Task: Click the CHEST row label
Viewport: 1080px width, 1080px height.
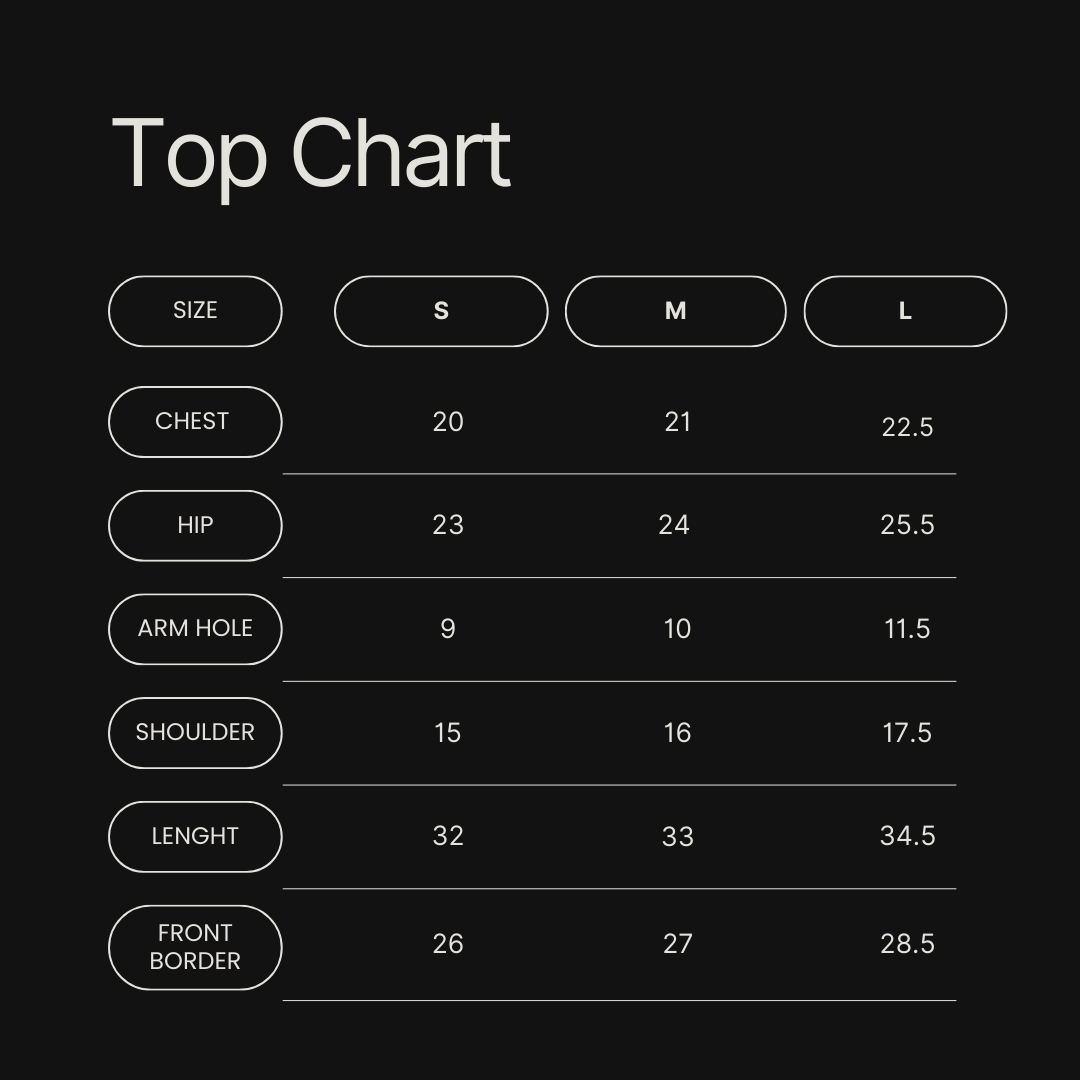Action: [x=195, y=422]
